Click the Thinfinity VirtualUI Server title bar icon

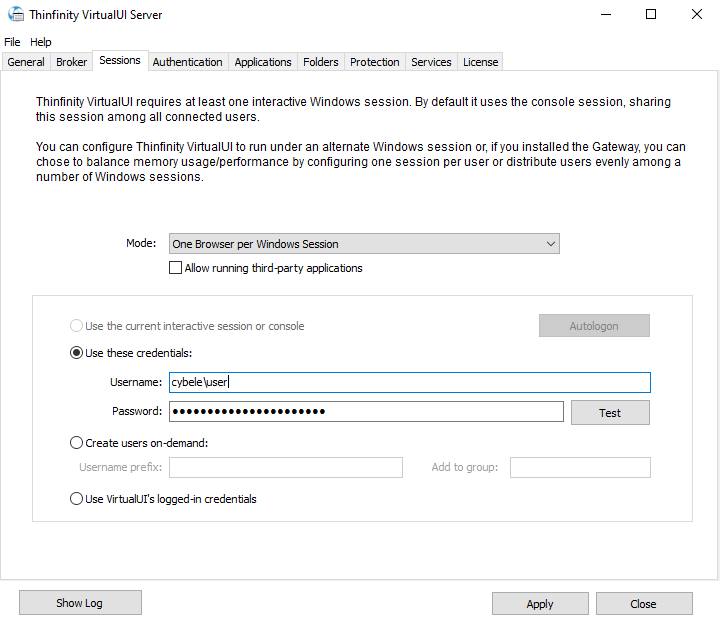pyautogui.click(x=16, y=14)
